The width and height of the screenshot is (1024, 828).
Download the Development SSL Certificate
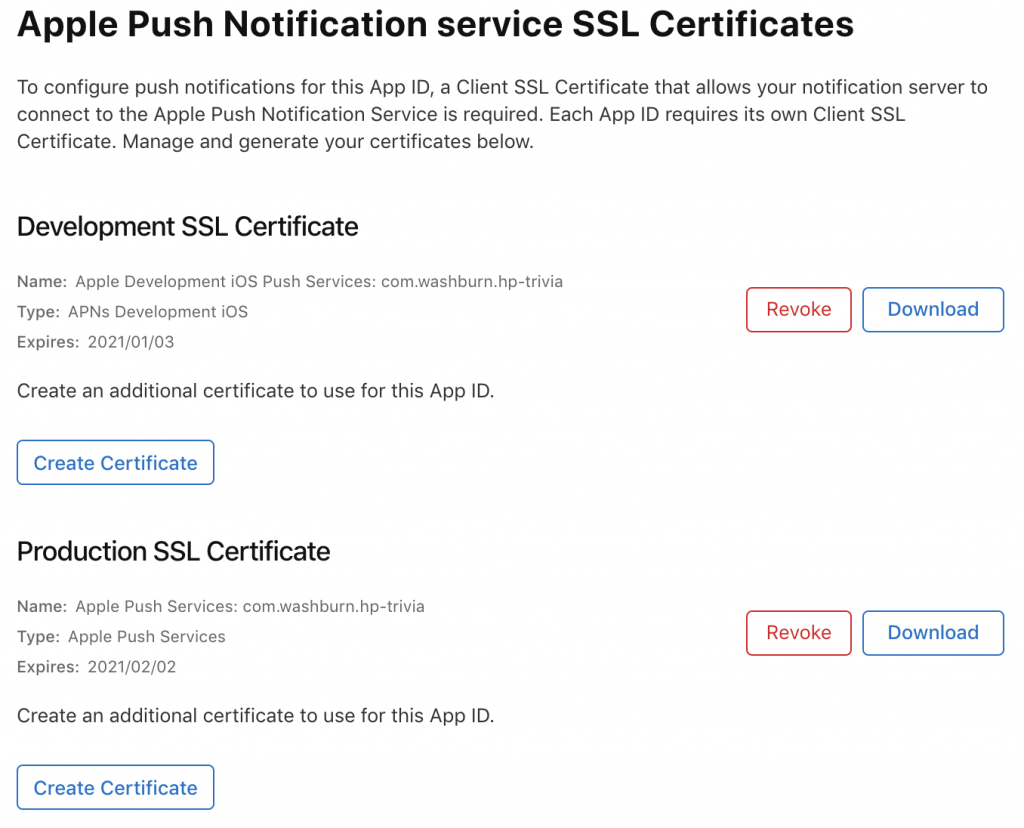933,310
